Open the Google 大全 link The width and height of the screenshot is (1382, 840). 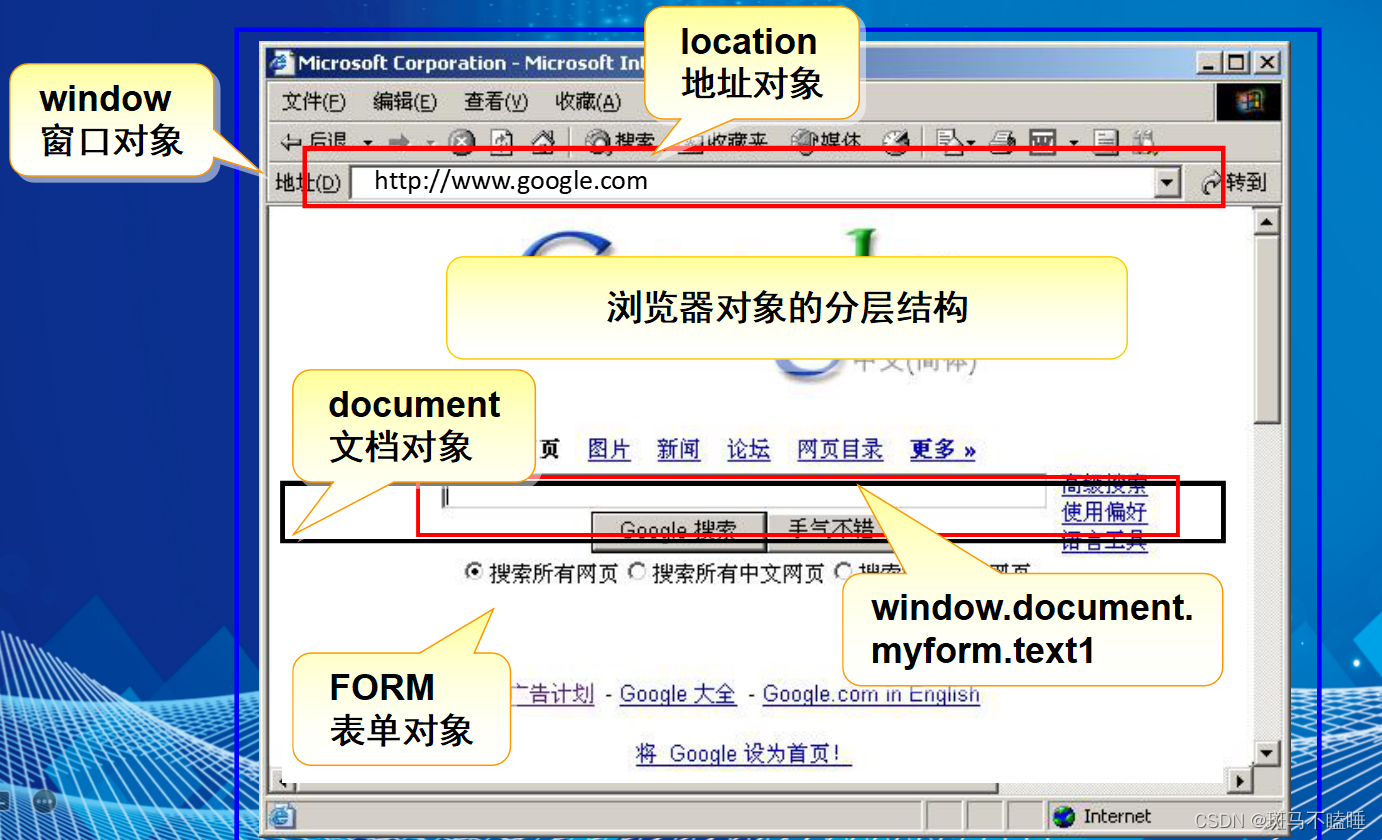point(677,694)
